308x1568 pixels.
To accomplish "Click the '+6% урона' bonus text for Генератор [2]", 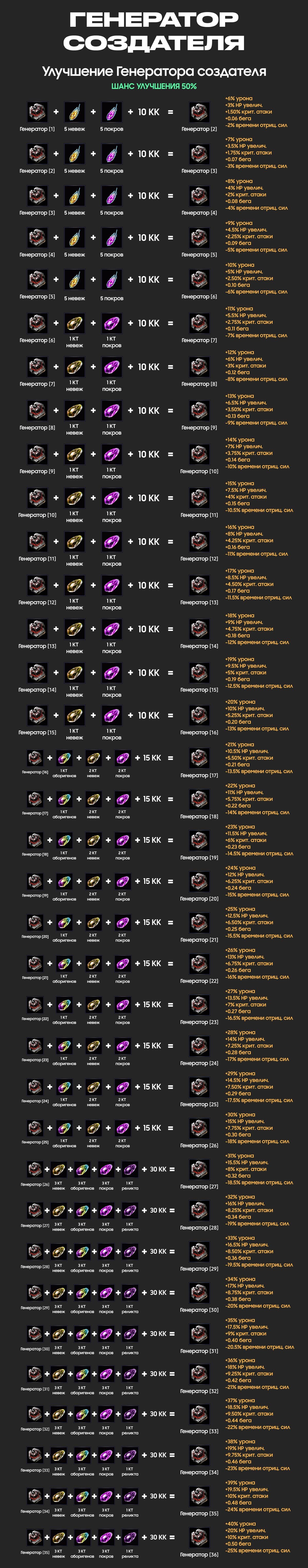I will 239,98.
